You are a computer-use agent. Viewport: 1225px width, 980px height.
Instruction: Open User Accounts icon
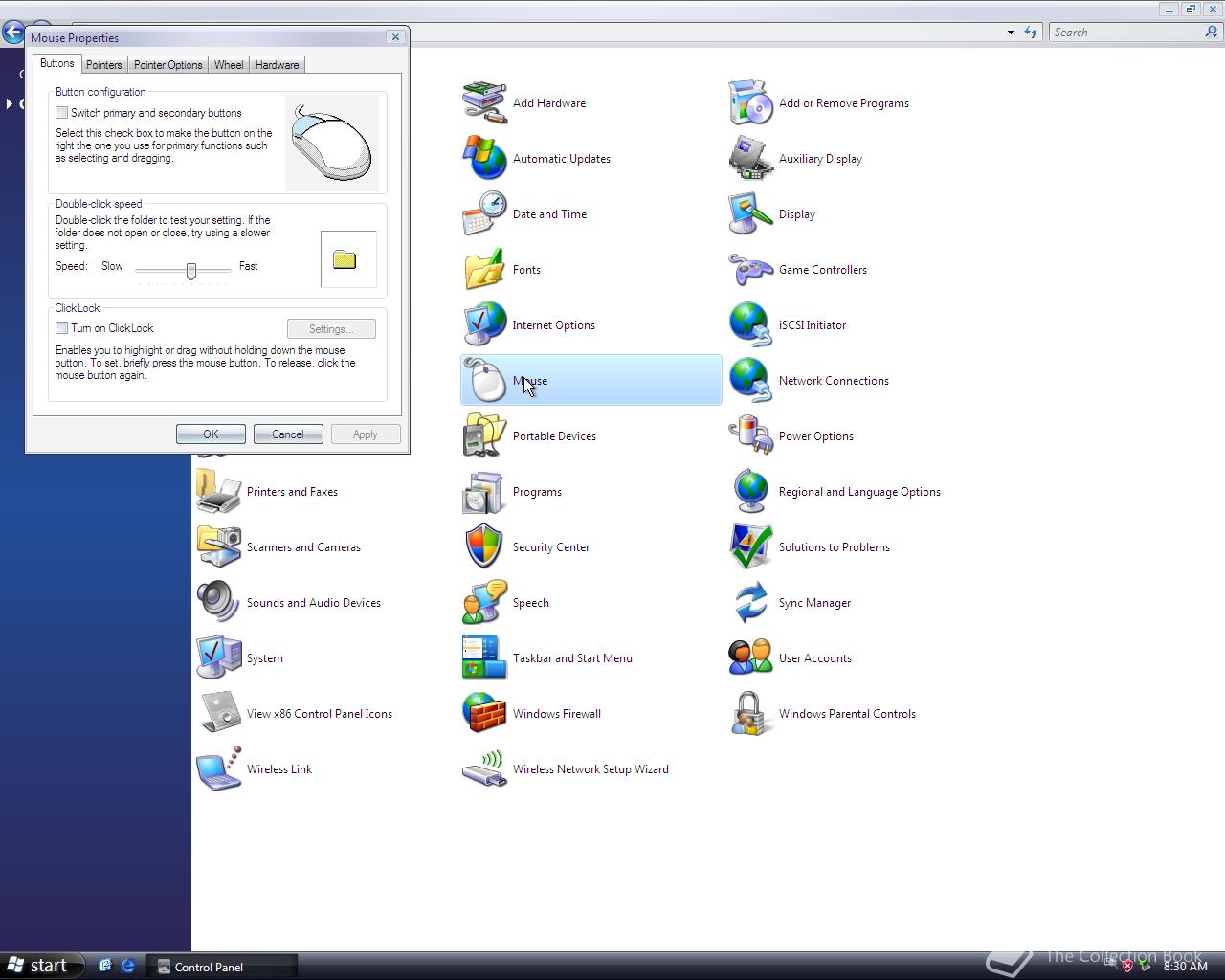pyautogui.click(x=750, y=658)
